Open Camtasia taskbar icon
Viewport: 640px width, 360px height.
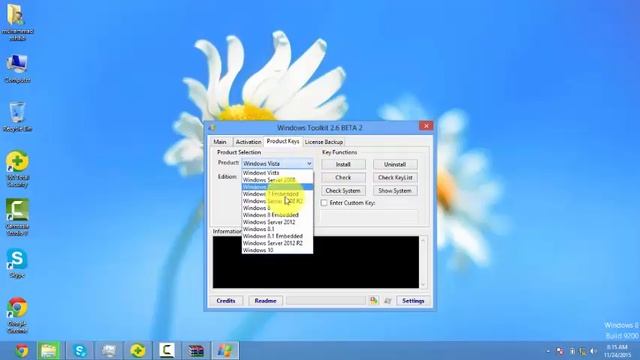167,350
